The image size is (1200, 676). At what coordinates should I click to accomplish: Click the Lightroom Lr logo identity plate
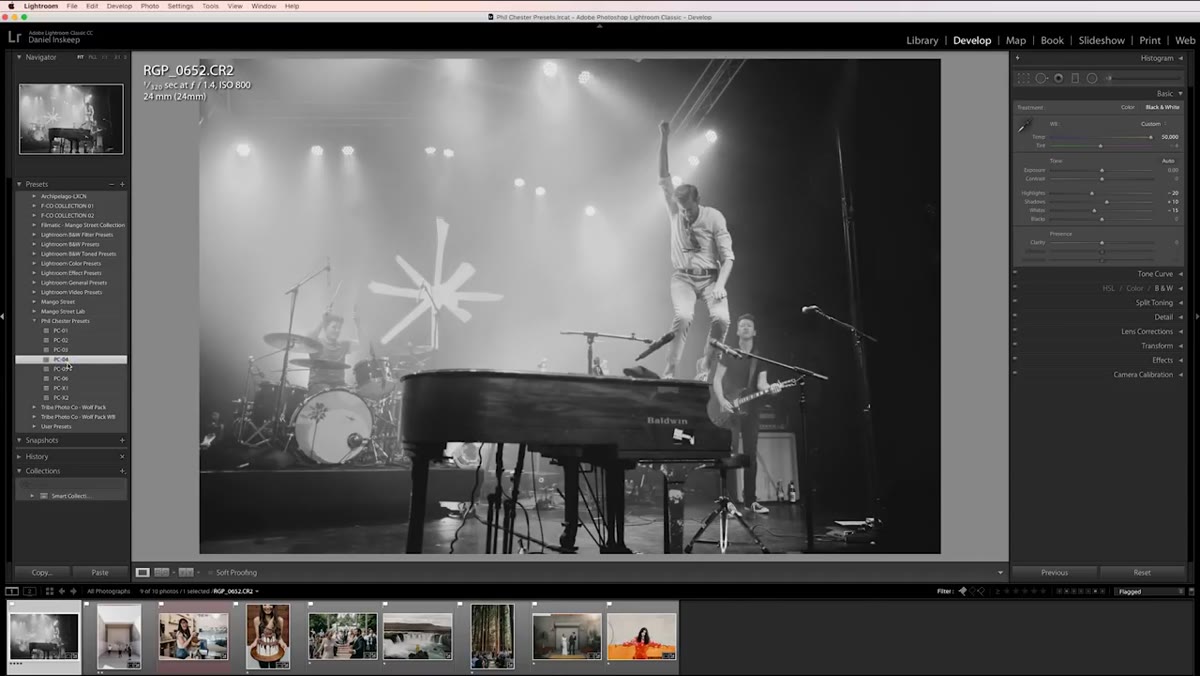[14, 36]
